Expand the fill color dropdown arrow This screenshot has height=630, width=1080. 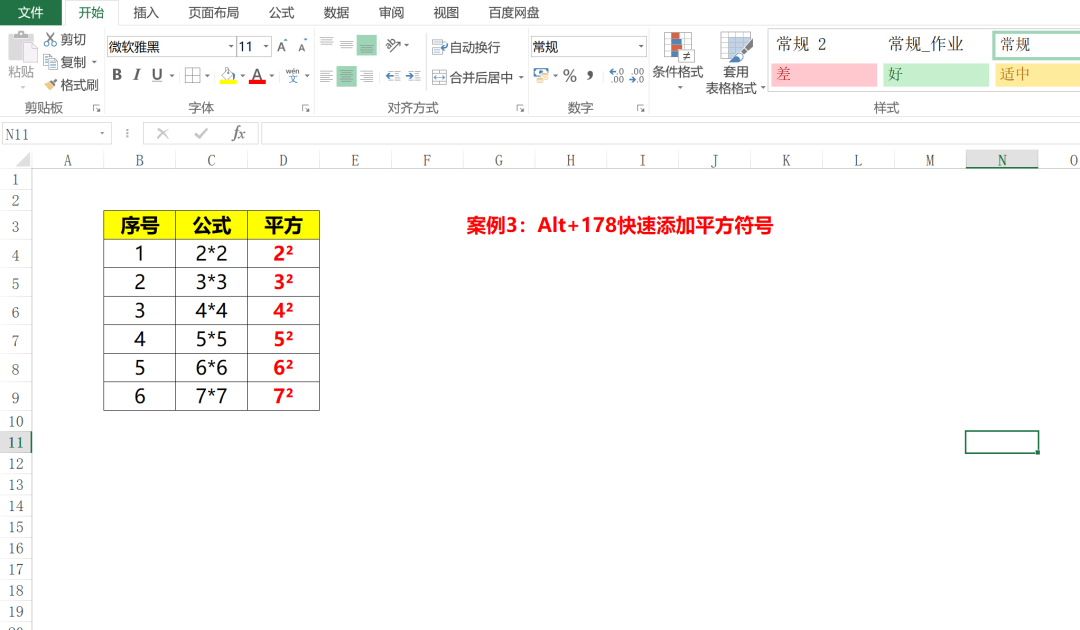pyautogui.click(x=242, y=76)
